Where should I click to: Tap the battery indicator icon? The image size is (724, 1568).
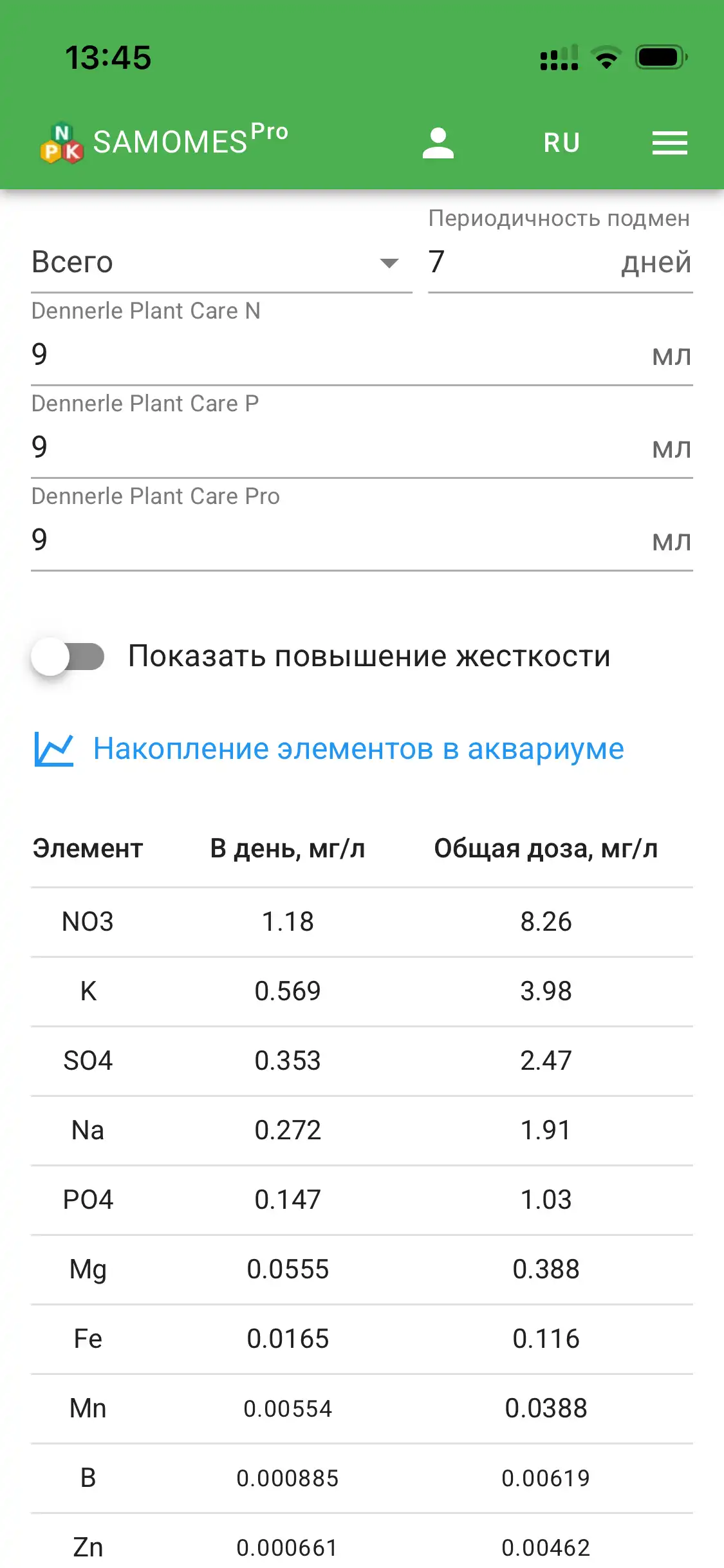661,58
